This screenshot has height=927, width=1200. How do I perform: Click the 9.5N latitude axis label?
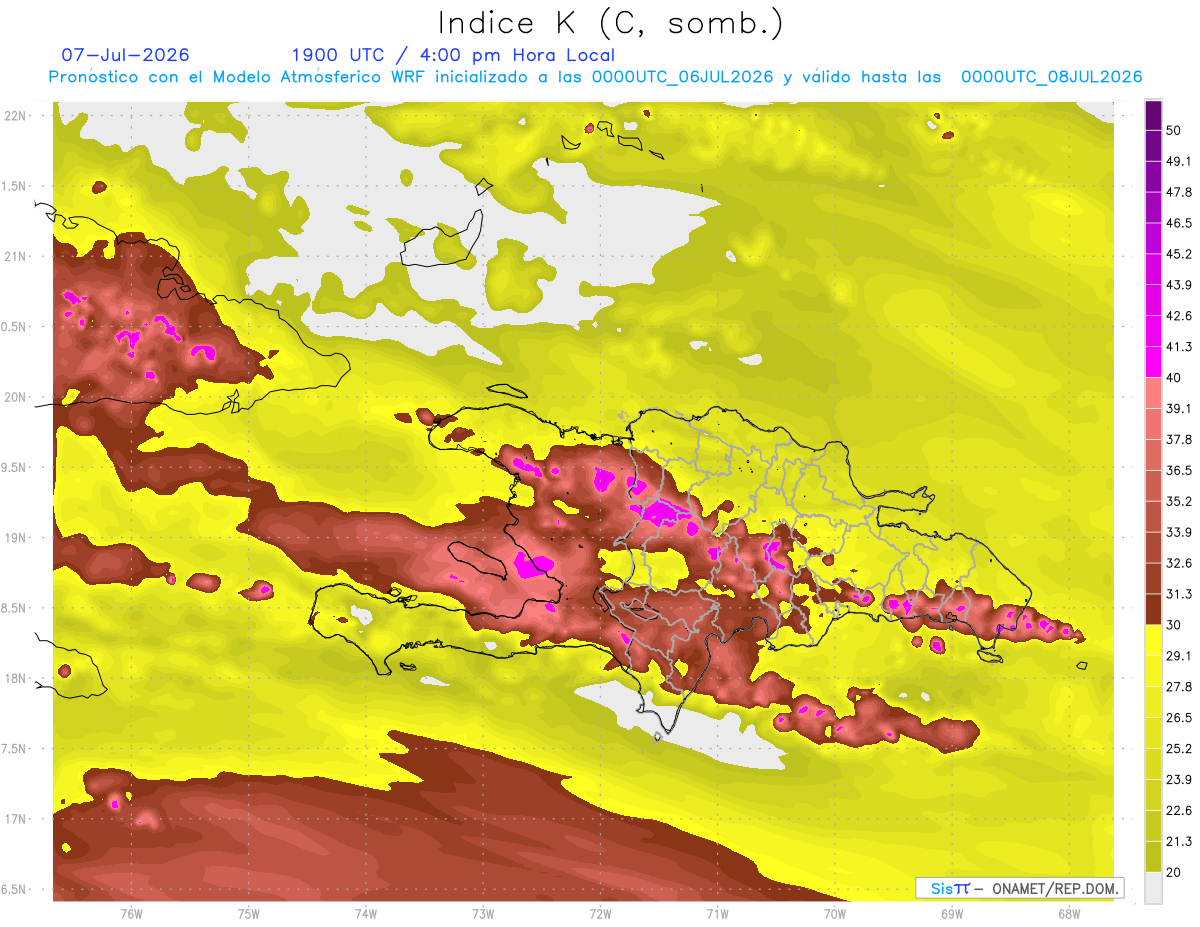[13, 467]
